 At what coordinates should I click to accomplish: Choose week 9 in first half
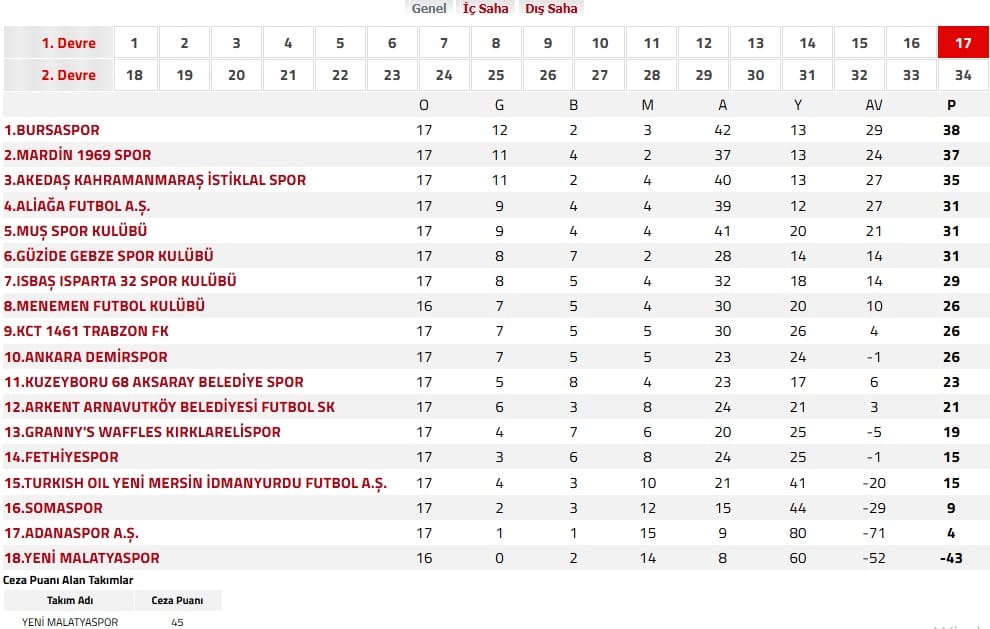pos(548,43)
